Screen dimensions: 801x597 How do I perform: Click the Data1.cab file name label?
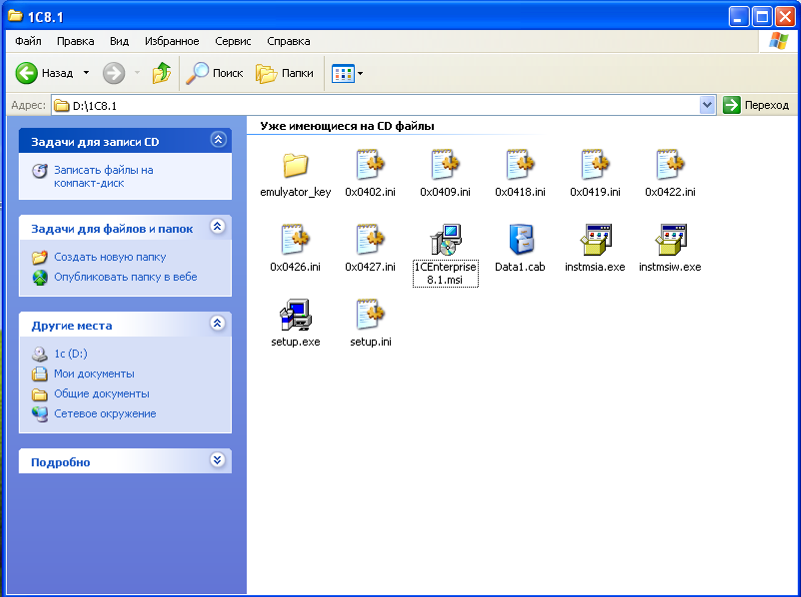tap(520, 267)
